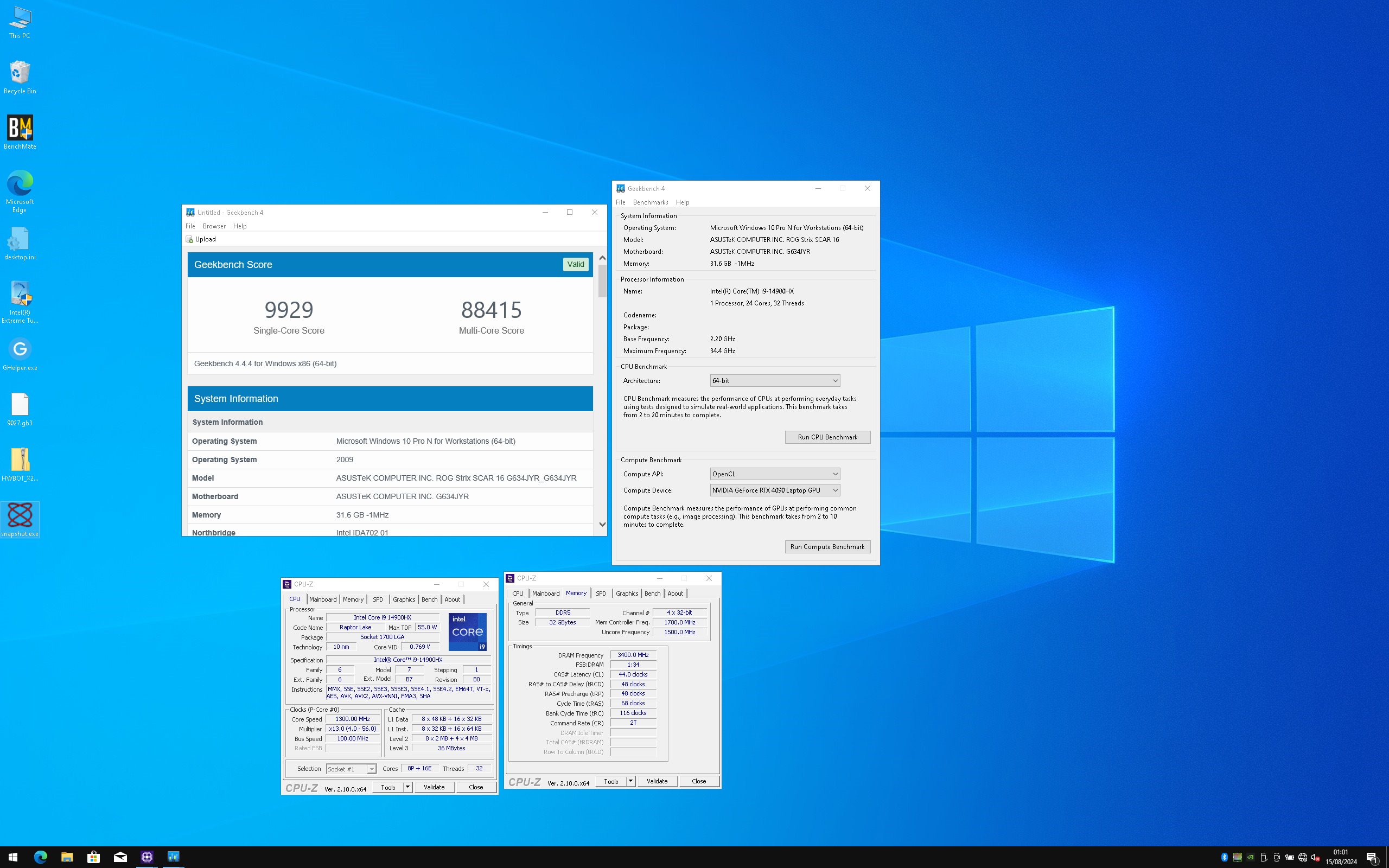Open Graphics tab in CPU-Z Memory window
The image size is (1389, 868).
(x=627, y=593)
